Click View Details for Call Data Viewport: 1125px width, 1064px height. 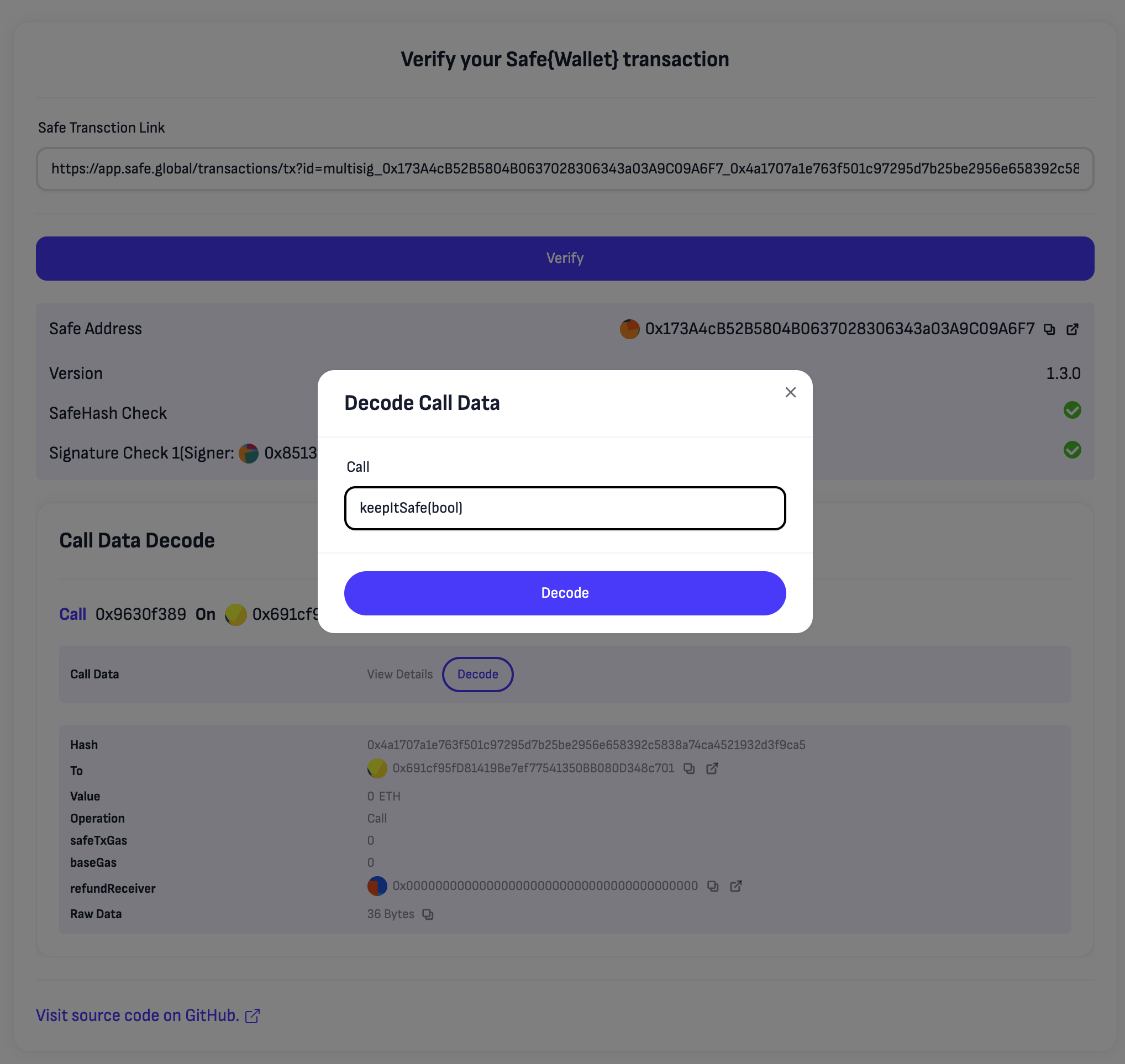(399, 674)
